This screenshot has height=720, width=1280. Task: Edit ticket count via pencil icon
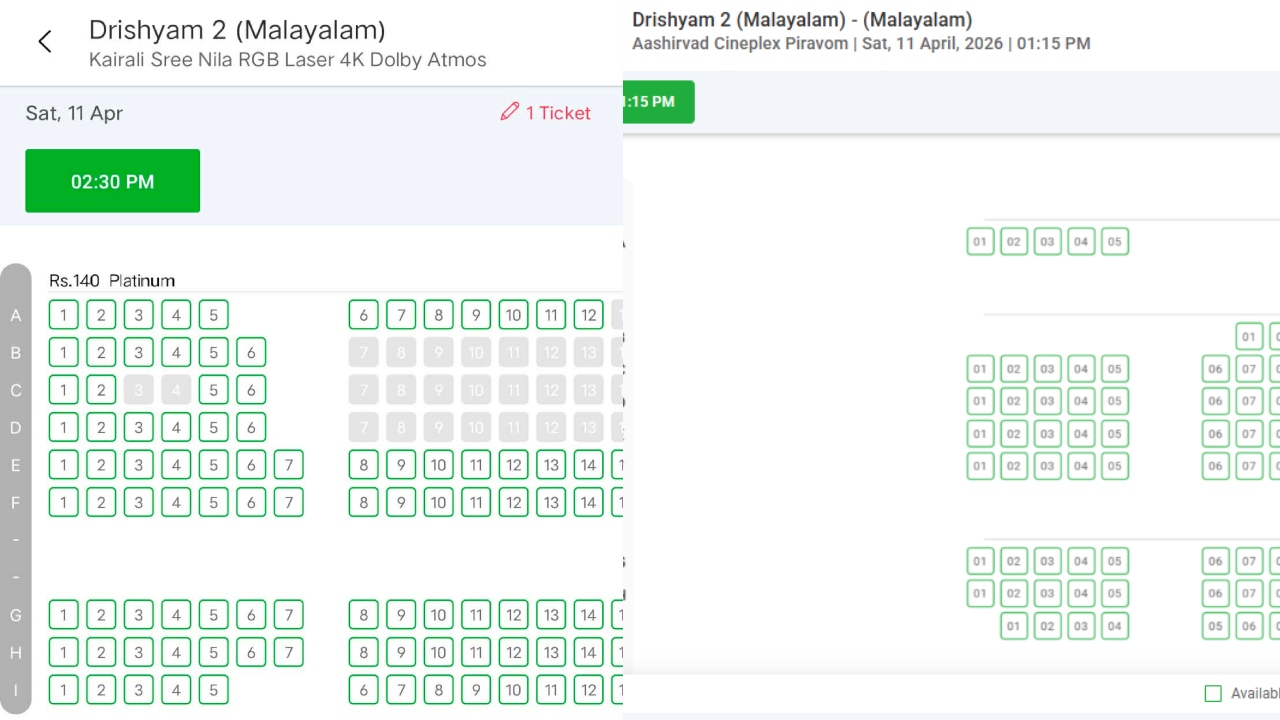[510, 112]
